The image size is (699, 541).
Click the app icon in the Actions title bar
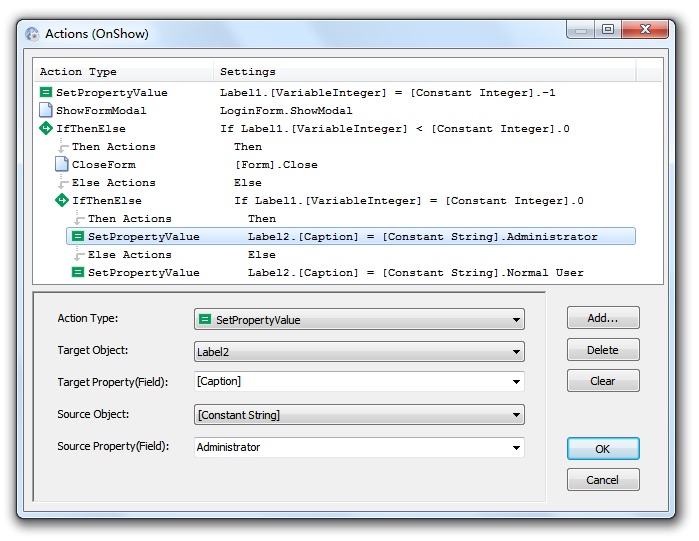pos(32,34)
